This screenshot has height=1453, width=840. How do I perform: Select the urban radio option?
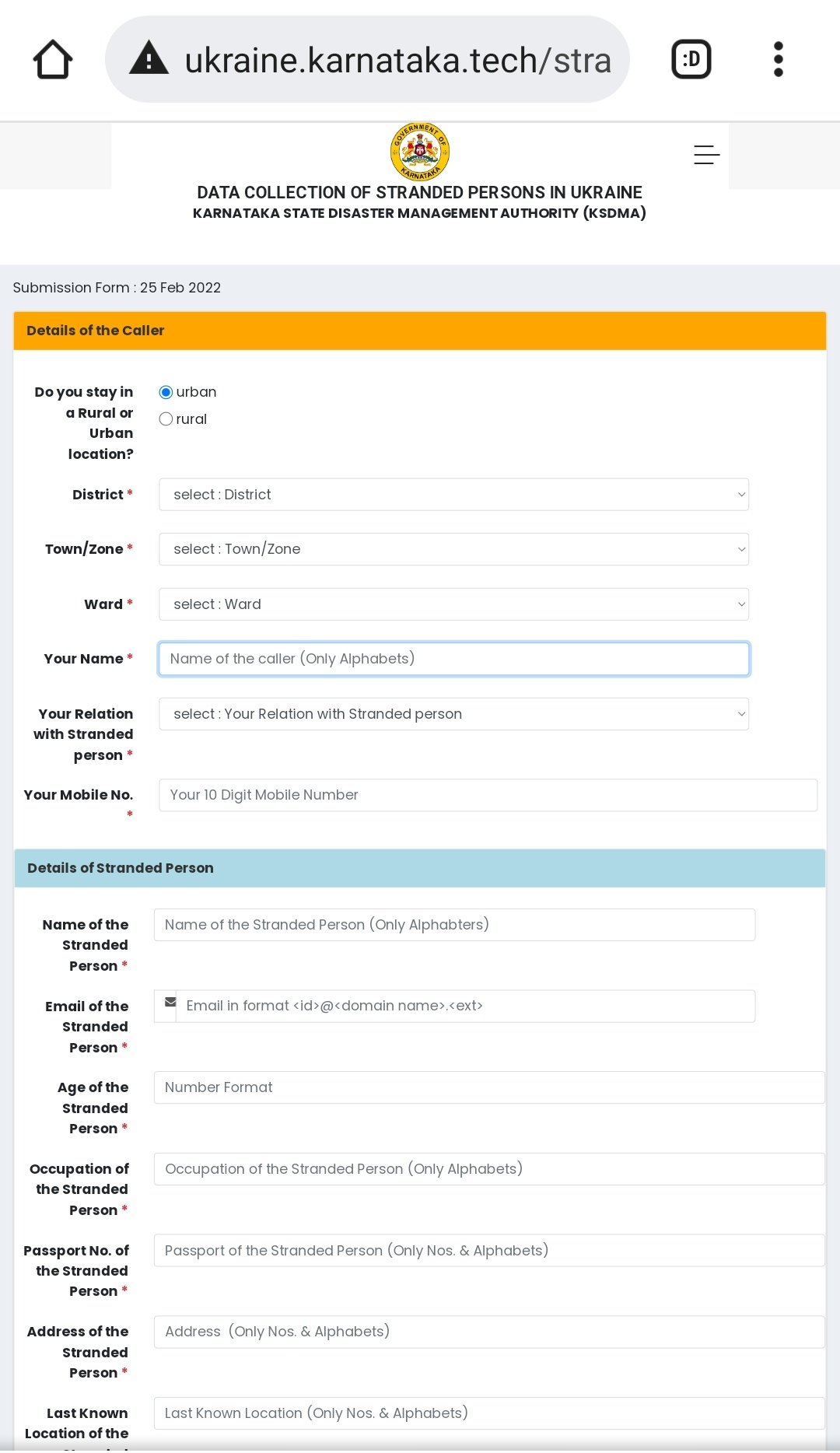pos(166,392)
